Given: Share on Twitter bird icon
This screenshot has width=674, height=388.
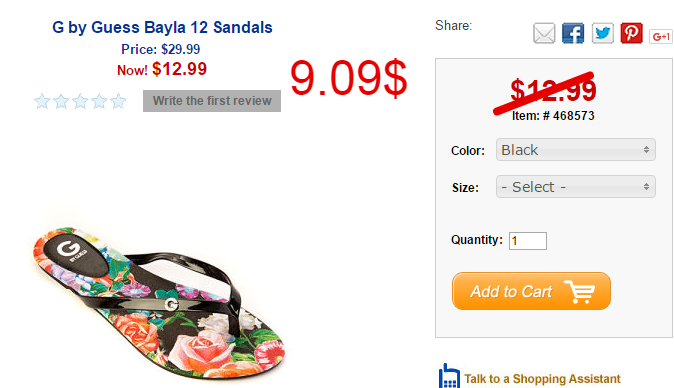Looking at the screenshot, I should coord(603,34).
